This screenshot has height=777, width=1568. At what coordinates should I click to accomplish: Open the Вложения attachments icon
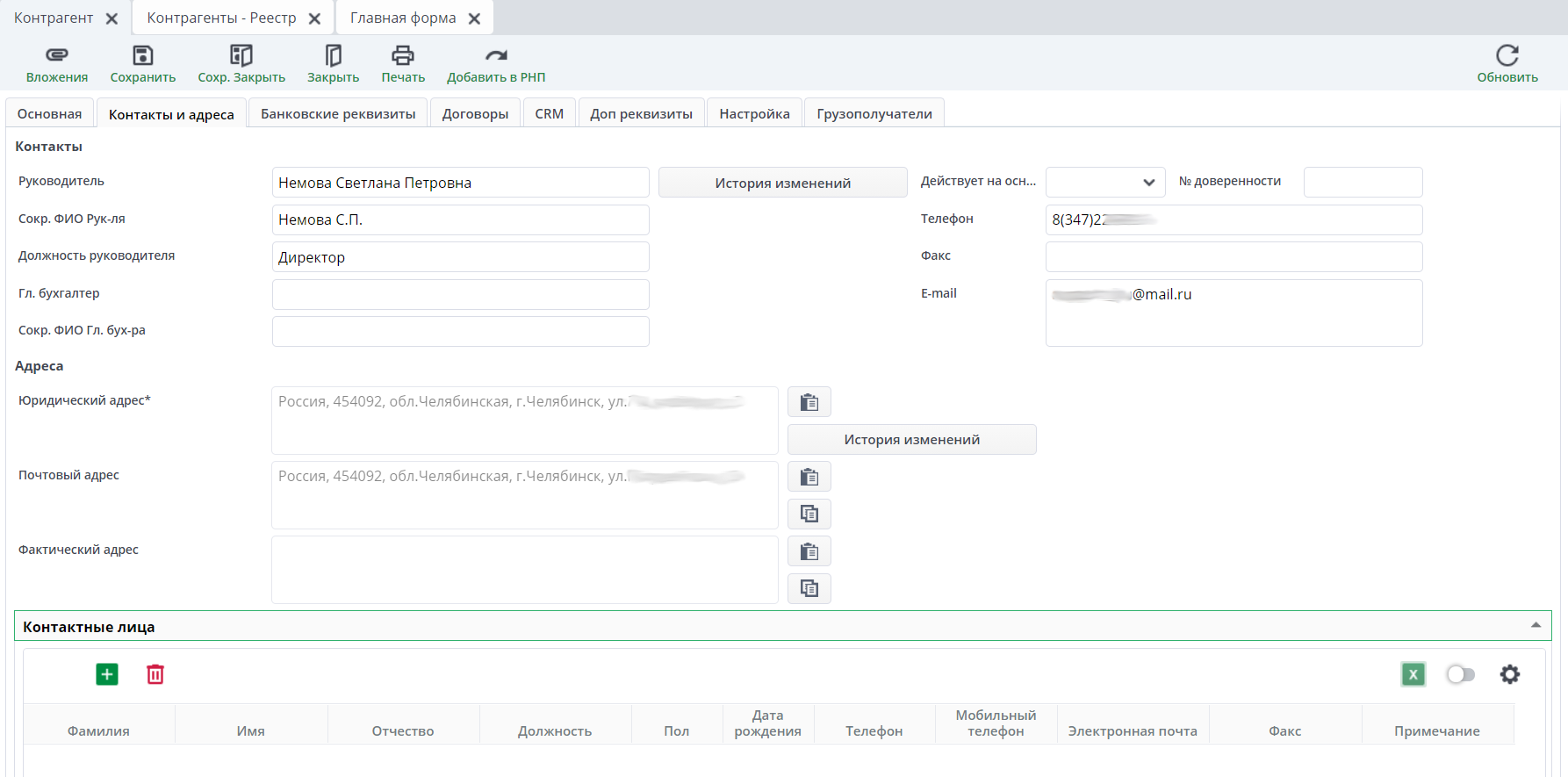coord(57,55)
